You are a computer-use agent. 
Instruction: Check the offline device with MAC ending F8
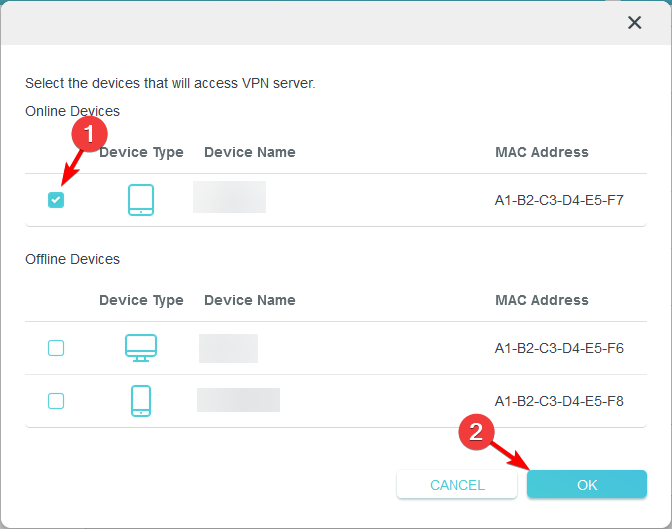pyautogui.click(x=56, y=401)
